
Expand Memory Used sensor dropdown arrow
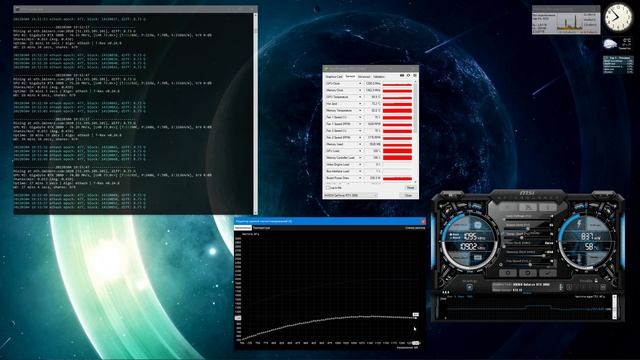click(360, 144)
